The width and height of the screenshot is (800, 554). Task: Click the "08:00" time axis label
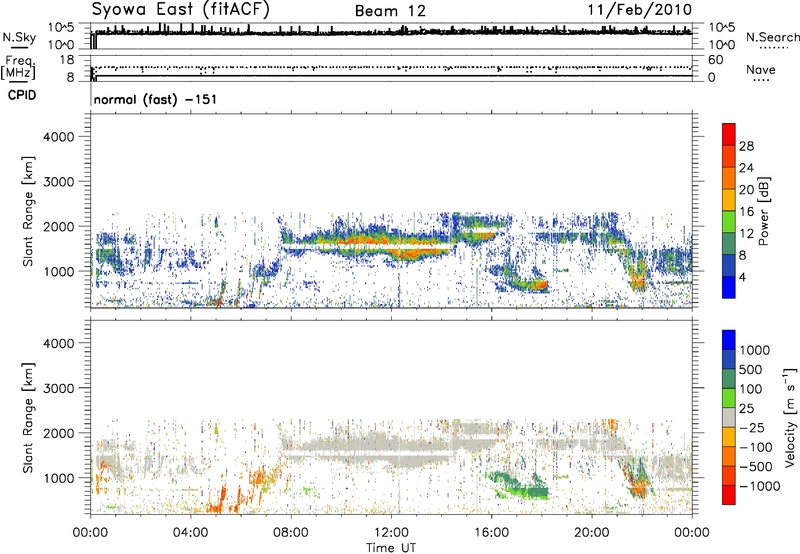coord(291,533)
